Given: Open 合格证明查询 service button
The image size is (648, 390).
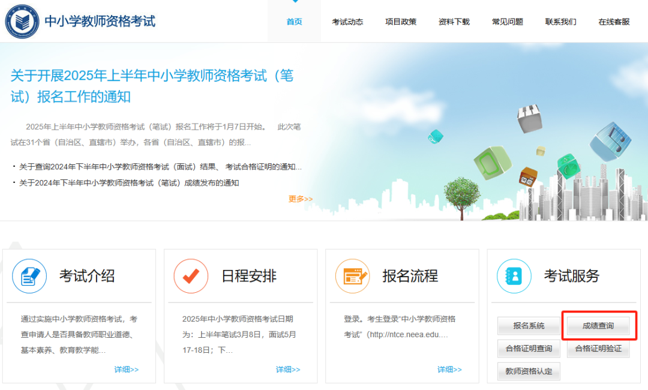Looking at the screenshot, I should click(529, 348).
